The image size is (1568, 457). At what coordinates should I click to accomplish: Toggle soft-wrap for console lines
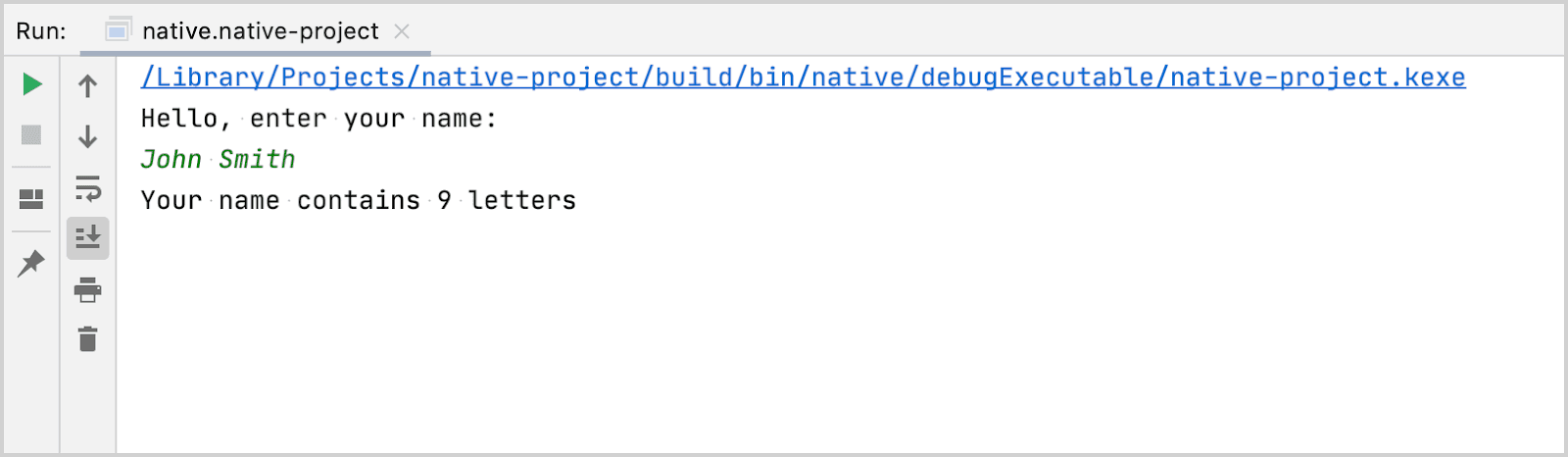(x=88, y=187)
